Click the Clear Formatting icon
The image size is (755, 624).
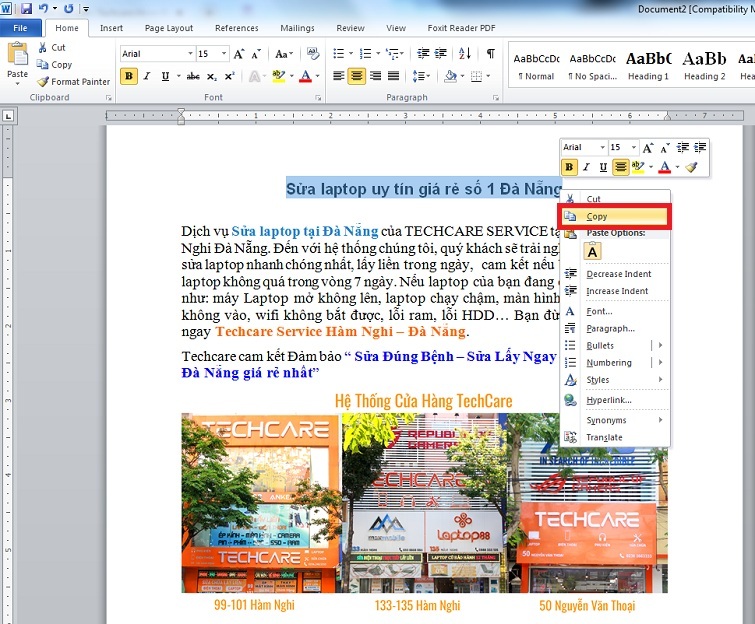313,54
